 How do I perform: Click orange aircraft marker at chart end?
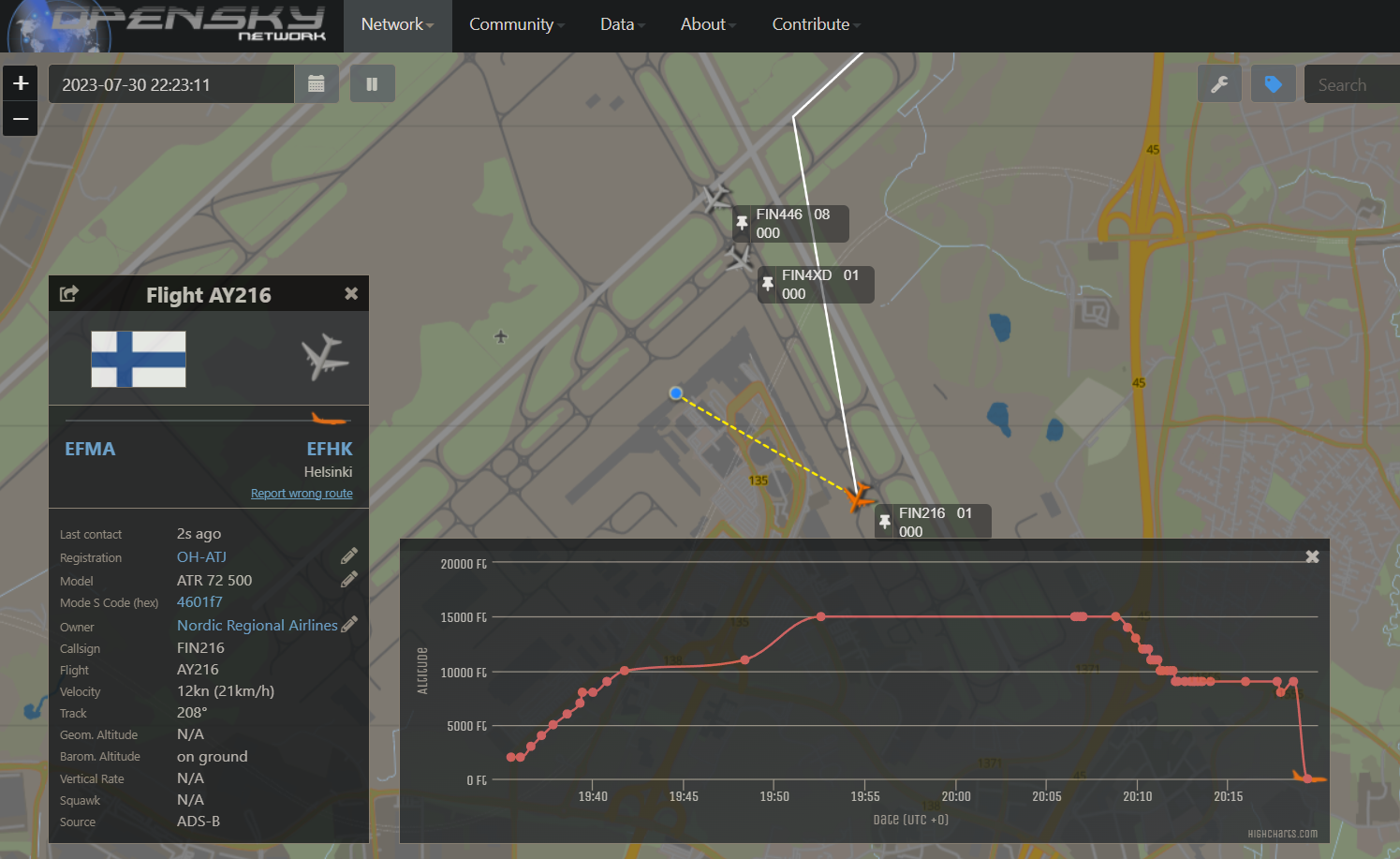tap(1308, 777)
